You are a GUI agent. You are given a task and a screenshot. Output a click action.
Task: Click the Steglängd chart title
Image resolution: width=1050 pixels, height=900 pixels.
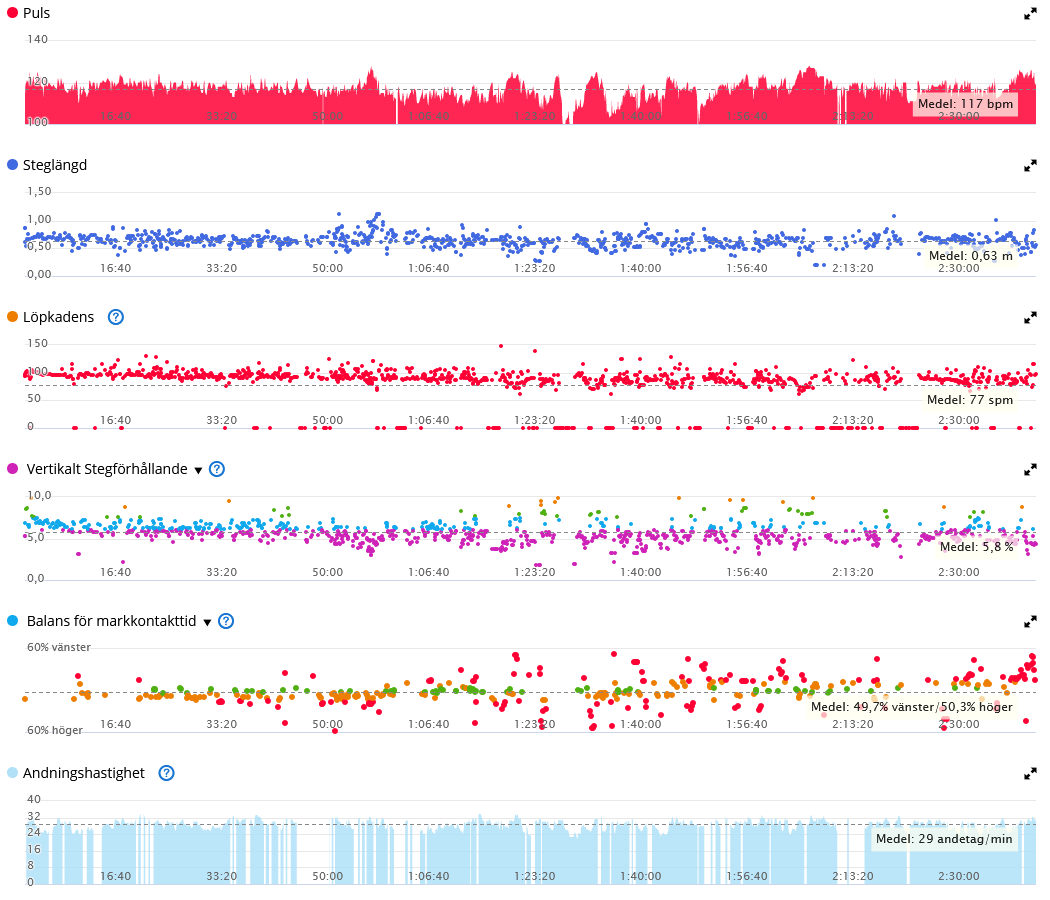(55, 165)
